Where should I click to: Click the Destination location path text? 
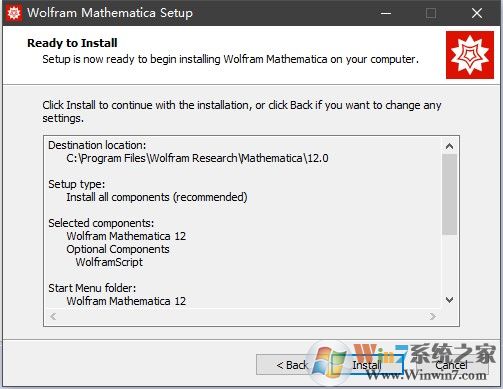pyautogui.click(x=197, y=158)
